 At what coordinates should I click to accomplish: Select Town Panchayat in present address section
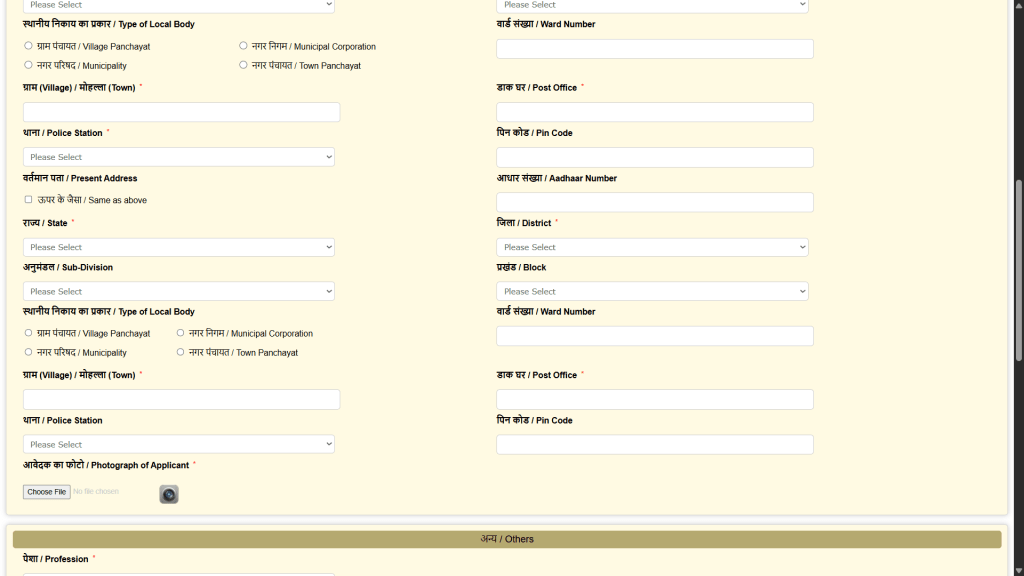click(x=180, y=352)
